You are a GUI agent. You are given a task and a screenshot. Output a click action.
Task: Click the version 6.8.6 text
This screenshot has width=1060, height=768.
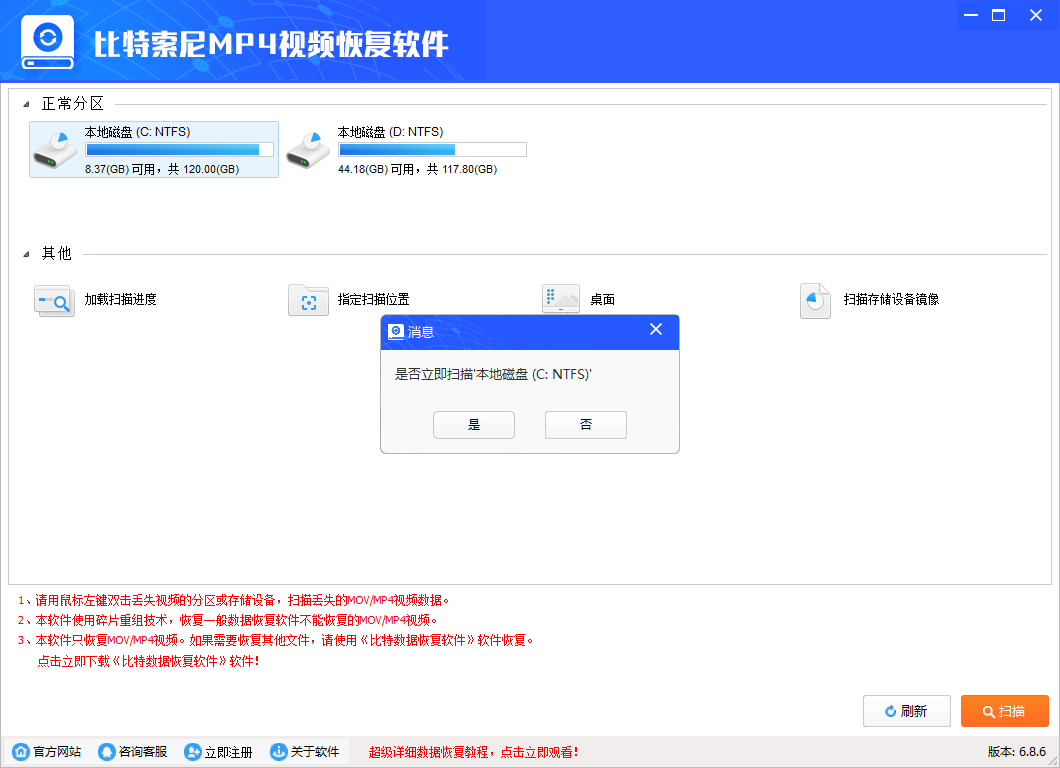[x=1017, y=752]
